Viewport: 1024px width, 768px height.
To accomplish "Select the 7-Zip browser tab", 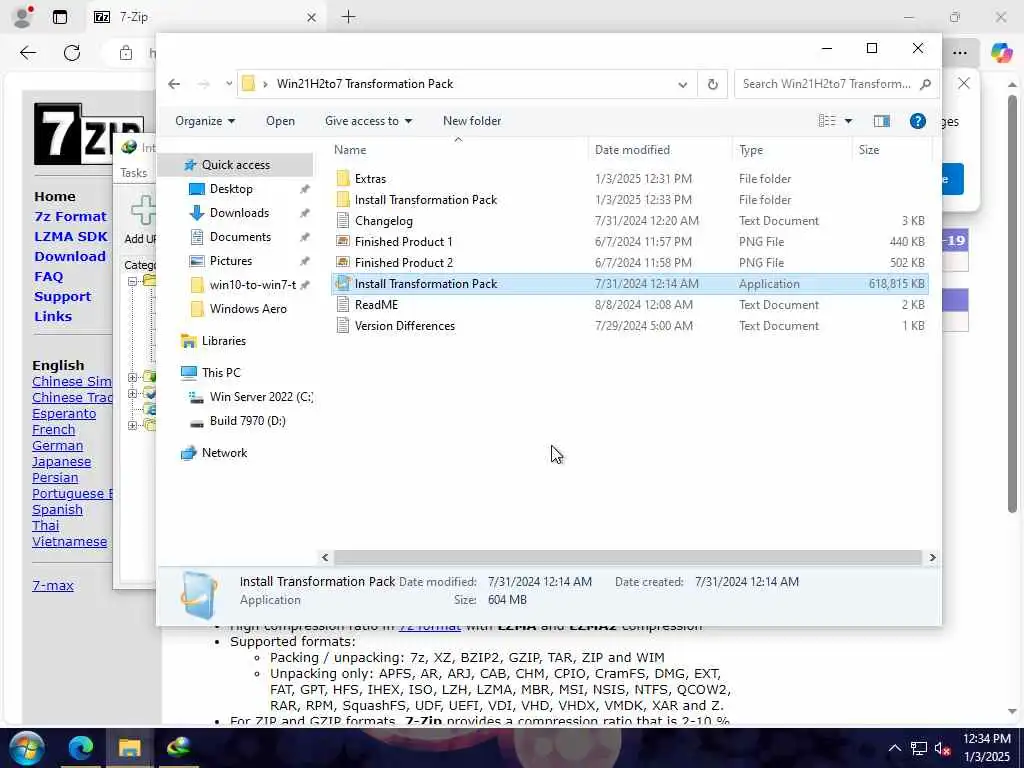I will [x=205, y=17].
